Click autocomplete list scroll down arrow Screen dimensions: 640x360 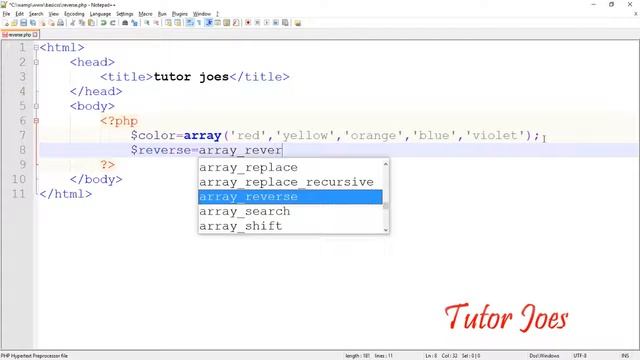(x=386, y=230)
